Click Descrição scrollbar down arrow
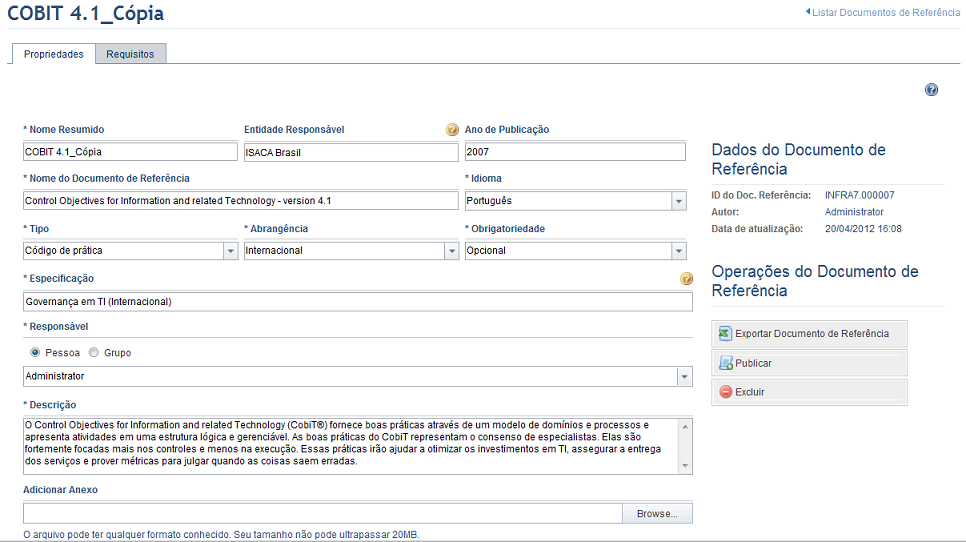The height and width of the screenshot is (542, 966). 685,466
